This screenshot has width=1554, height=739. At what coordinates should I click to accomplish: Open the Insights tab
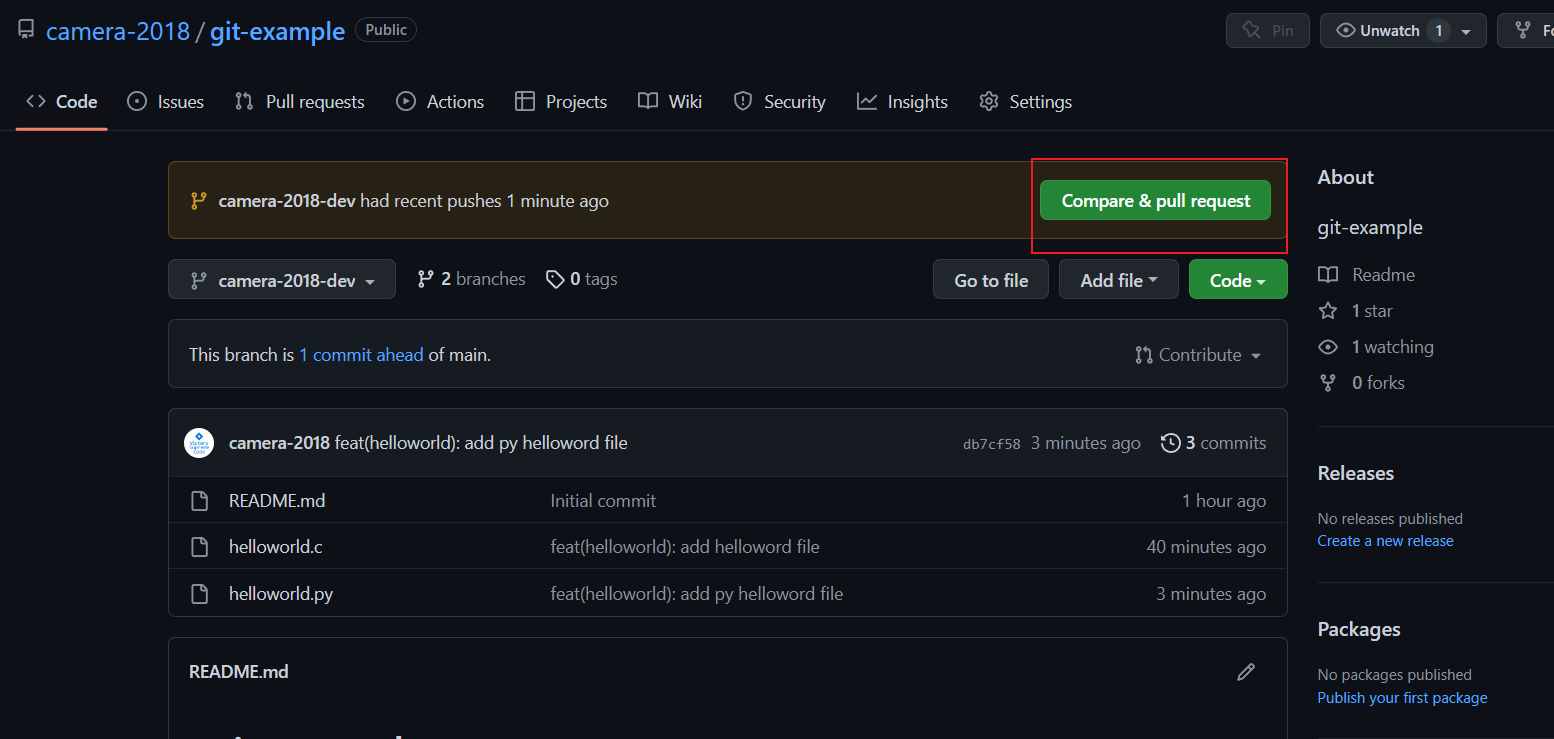point(902,102)
